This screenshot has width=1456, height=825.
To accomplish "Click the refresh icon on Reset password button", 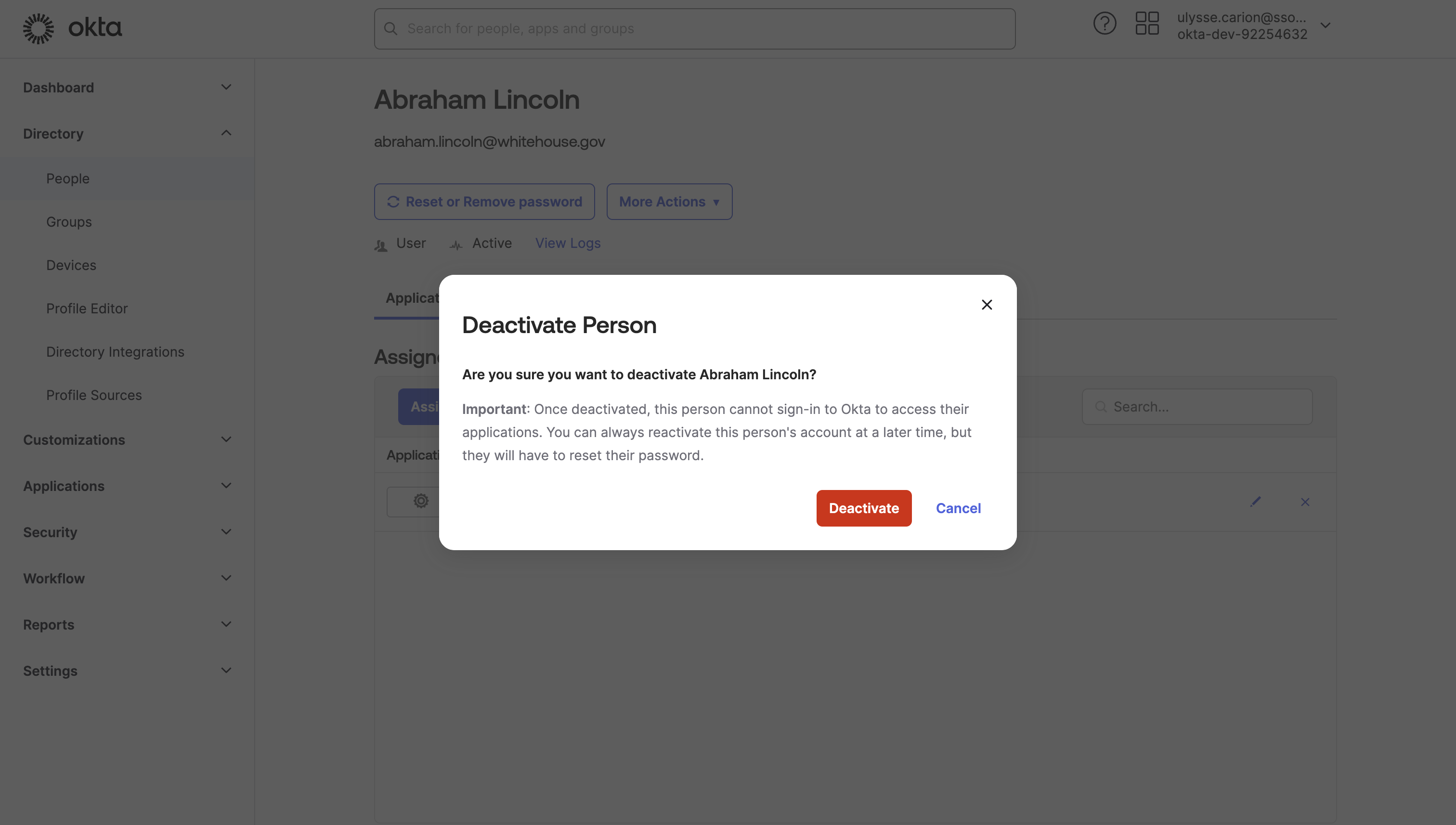I will (393, 202).
